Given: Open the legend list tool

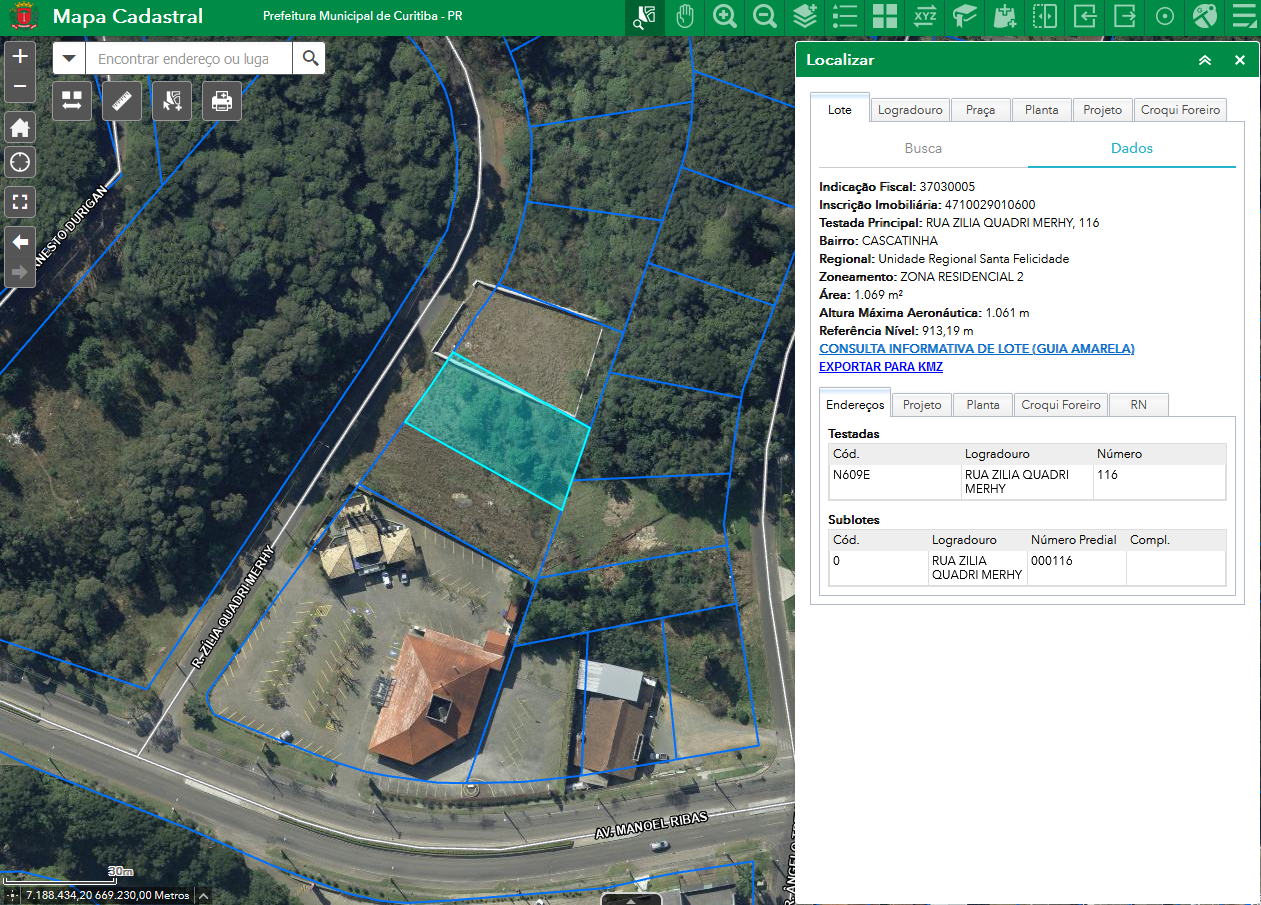Looking at the screenshot, I should click(845, 17).
